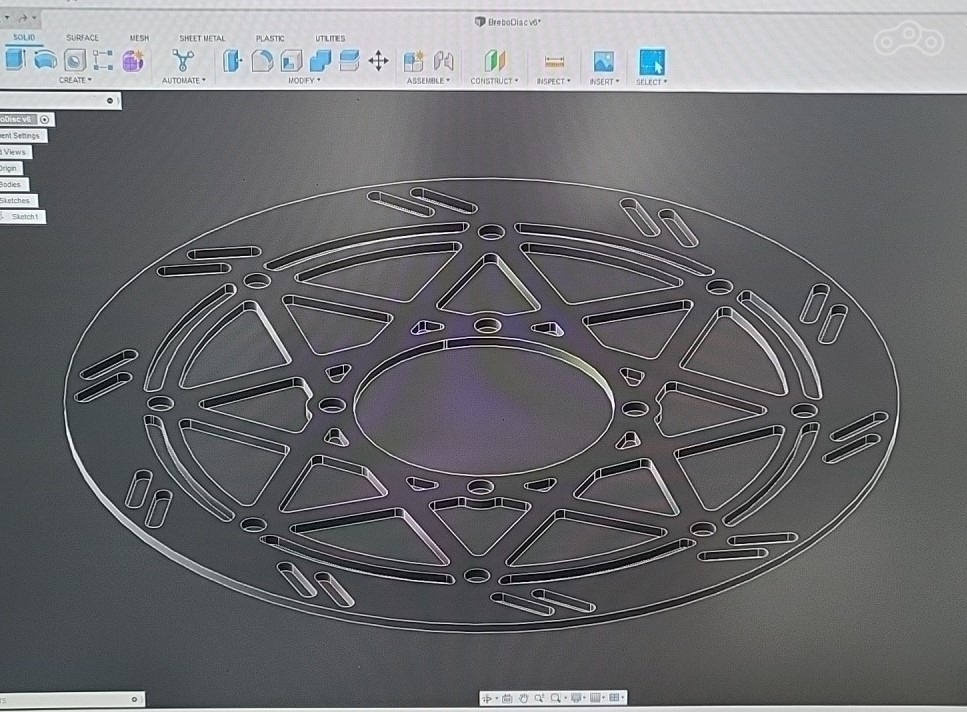Click the New Component icon in Assemble
Viewport: 967px width, 712px height.
pyautogui.click(x=414, y=62)
